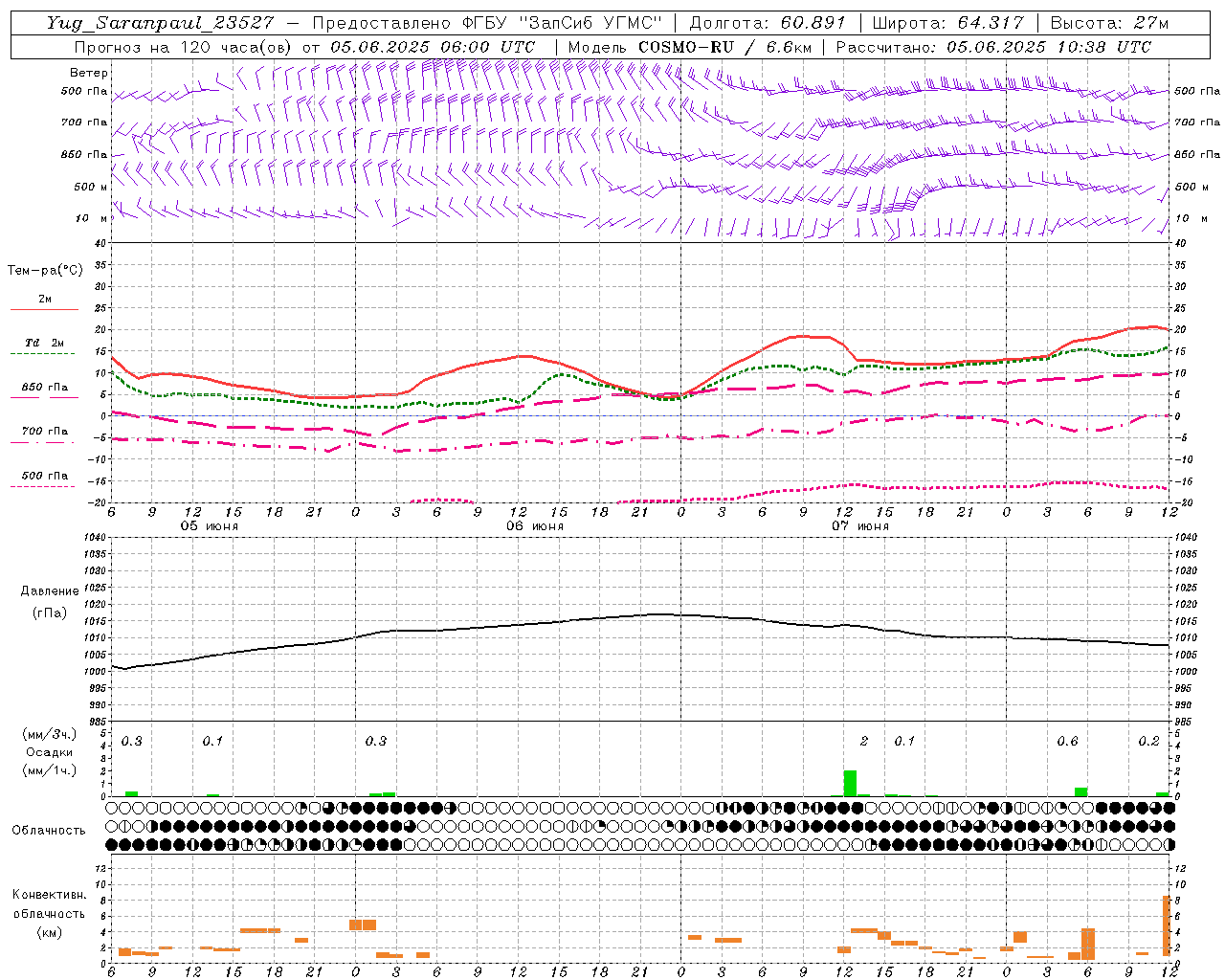This screenshot has width=1225, height=980.
Task: Click the Осадки panel label
Action: pos(50,752)
